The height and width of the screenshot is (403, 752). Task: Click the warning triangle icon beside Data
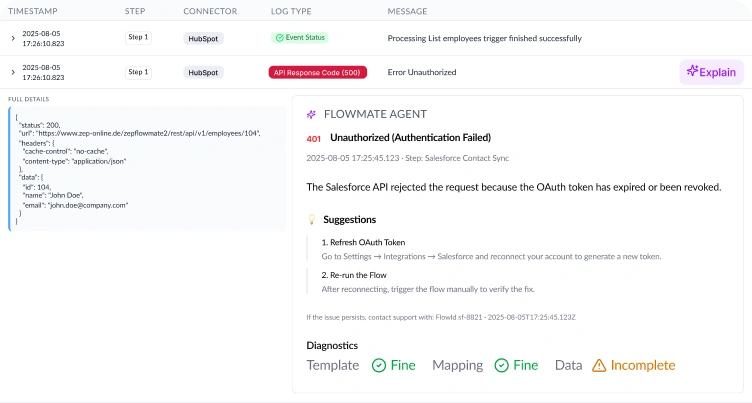[599, 366]
